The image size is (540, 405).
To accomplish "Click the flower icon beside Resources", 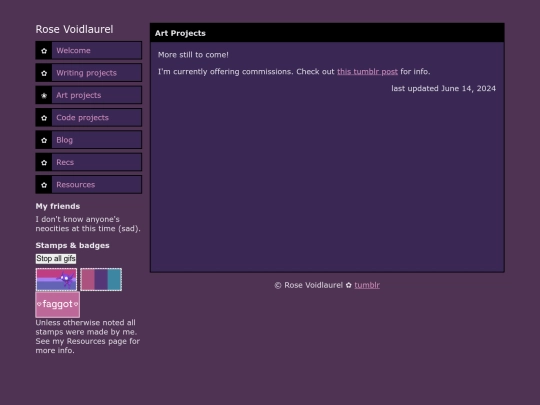I will point(44,185).
